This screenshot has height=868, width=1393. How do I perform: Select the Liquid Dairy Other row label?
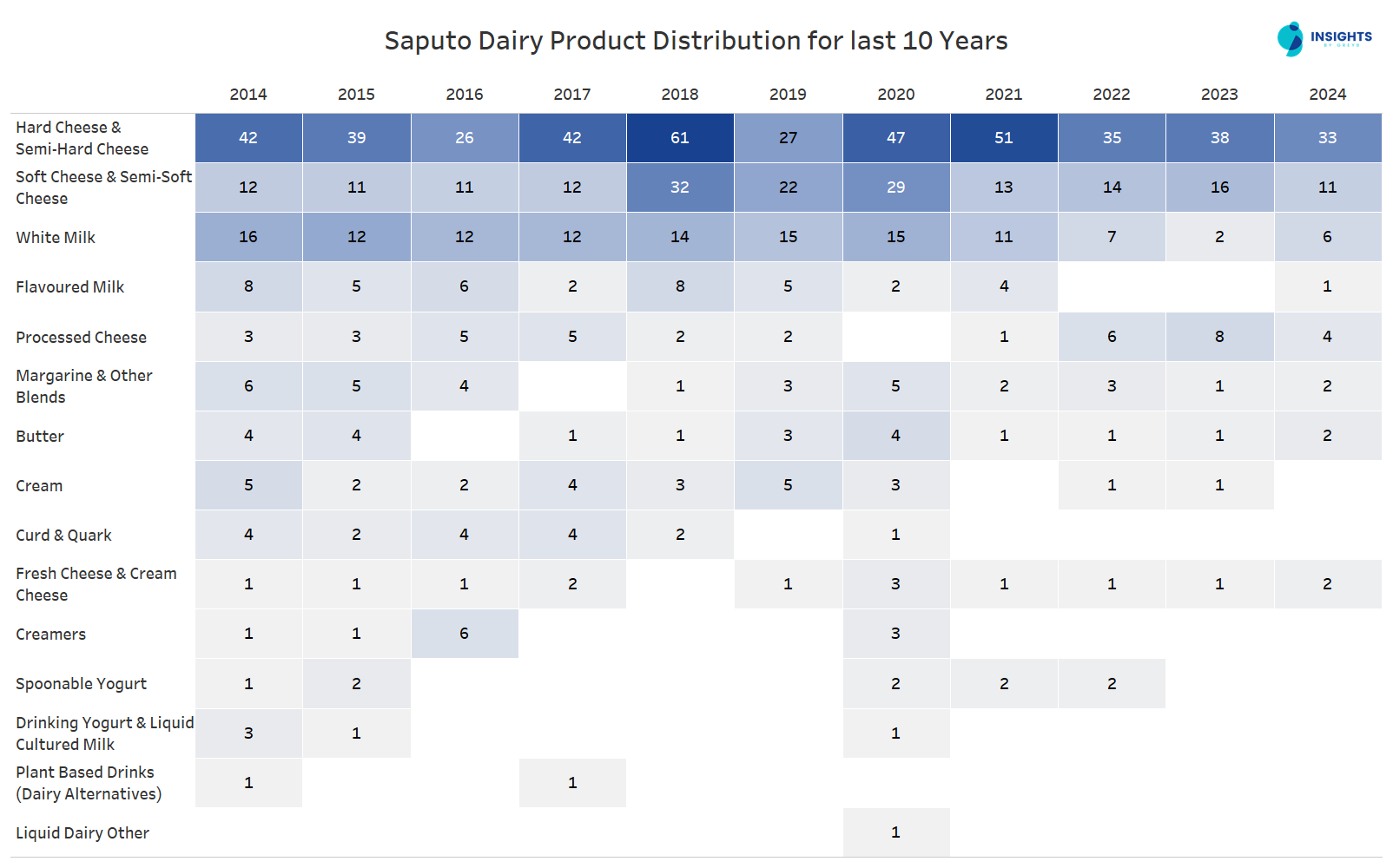[83, 833]
